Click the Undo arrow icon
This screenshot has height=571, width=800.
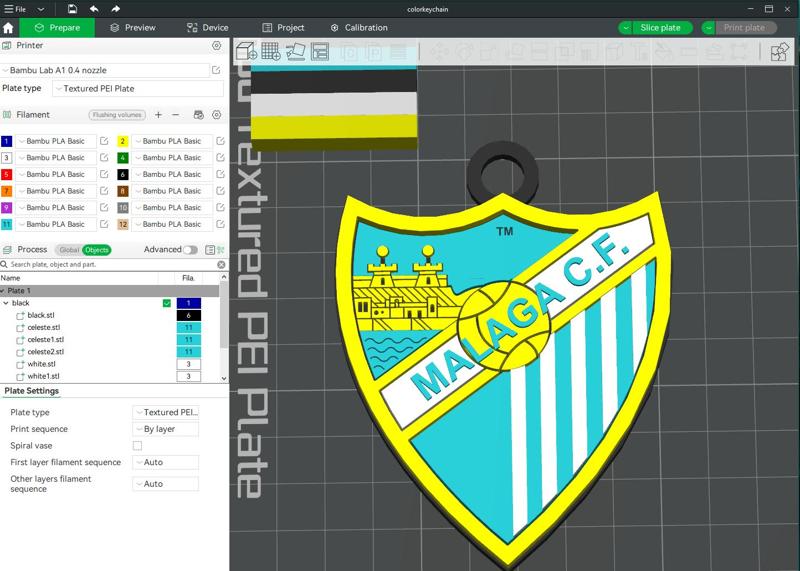pyautogui.click(x=94, y=9)
